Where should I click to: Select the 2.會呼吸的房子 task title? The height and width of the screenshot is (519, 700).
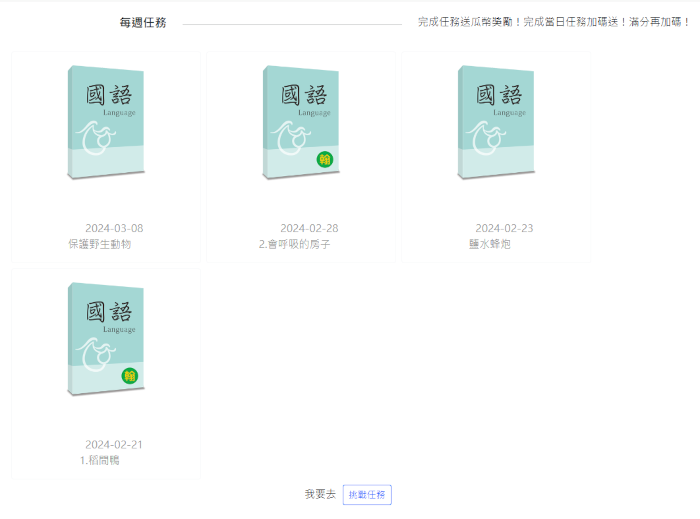[x=294, y=244]
